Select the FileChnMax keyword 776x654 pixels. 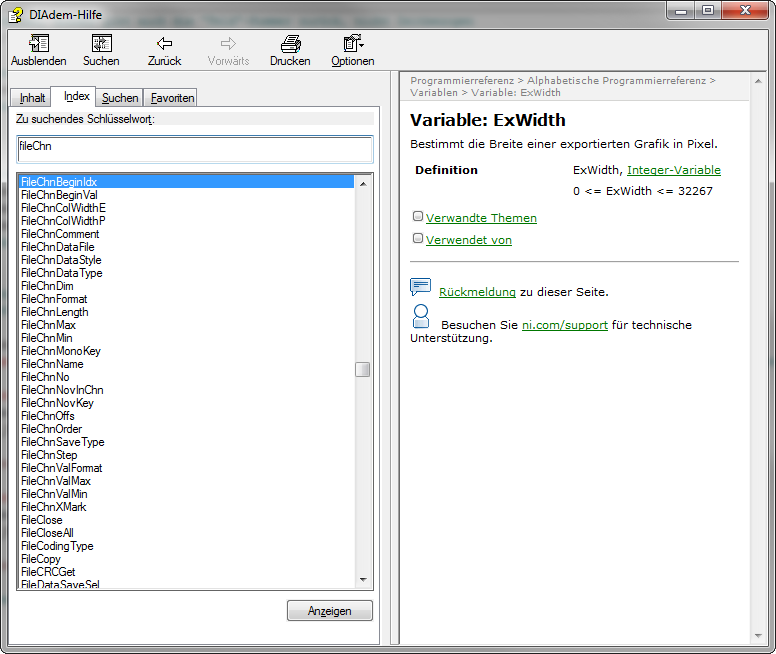(48, 325)
